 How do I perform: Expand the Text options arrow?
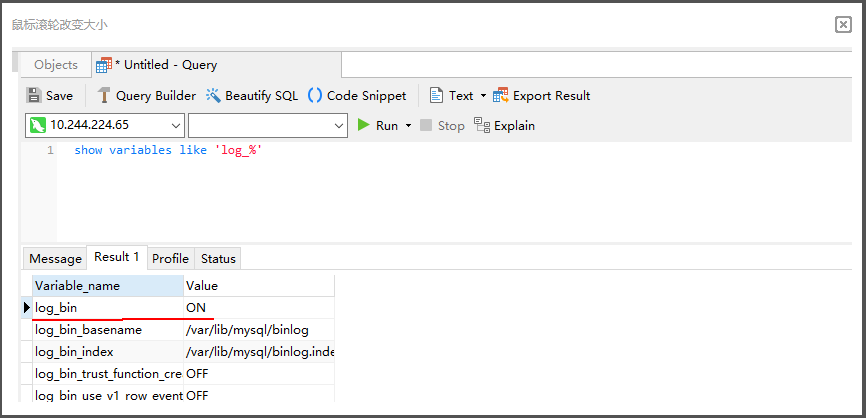tap(483, 96)
